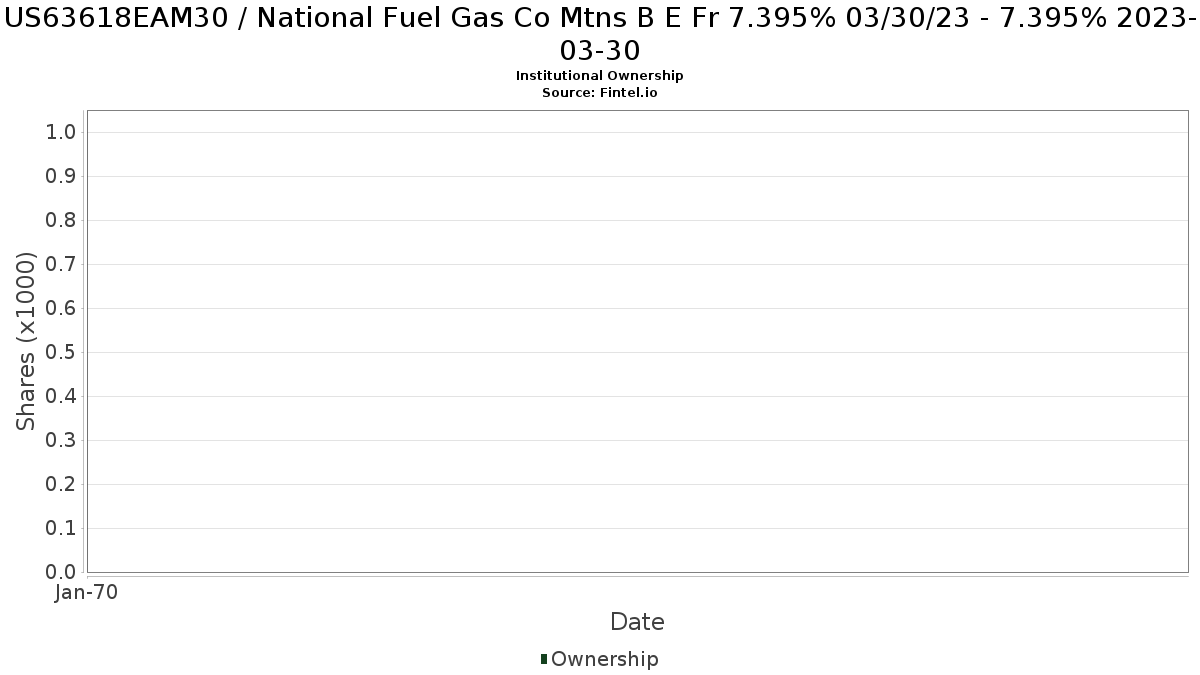Click the Jan-70 x-axis tick label
This screenshot has height=675, width=1200.
[87, 593]
